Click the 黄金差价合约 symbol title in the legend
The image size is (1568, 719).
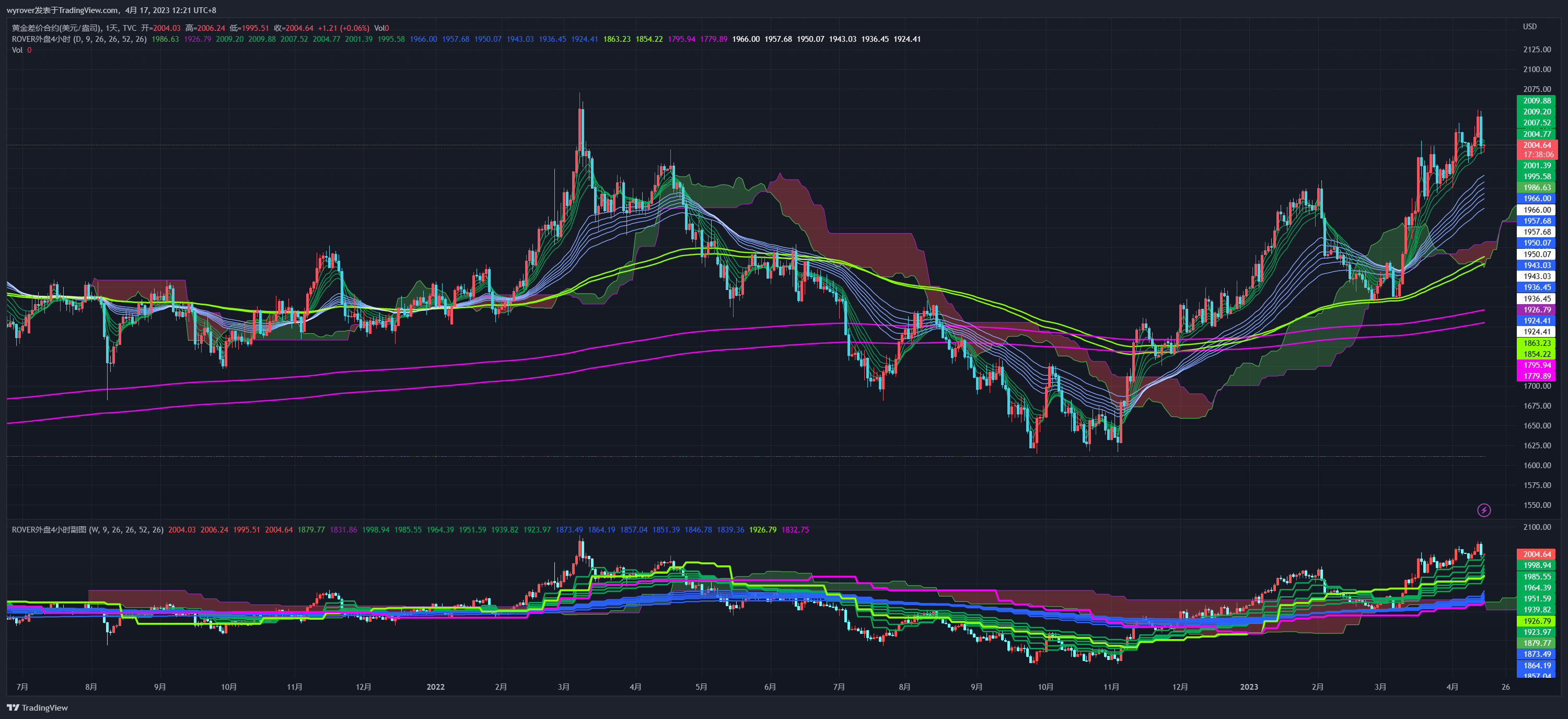pos(56,28)
